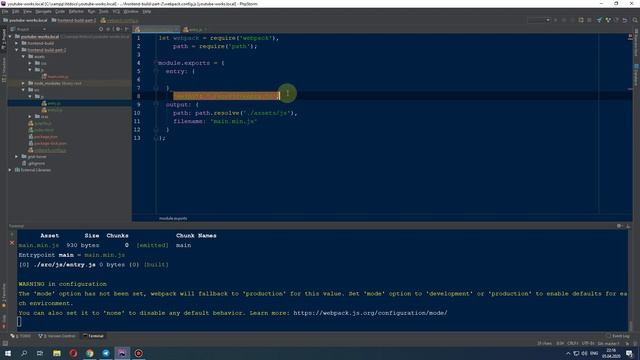
Task: Open the Tools menu
Action: pyautogui.click(x=104, y=12)
